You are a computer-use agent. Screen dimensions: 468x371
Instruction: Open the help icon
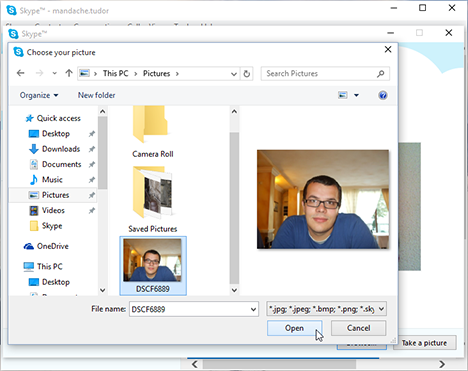click(x=383, y=95)
